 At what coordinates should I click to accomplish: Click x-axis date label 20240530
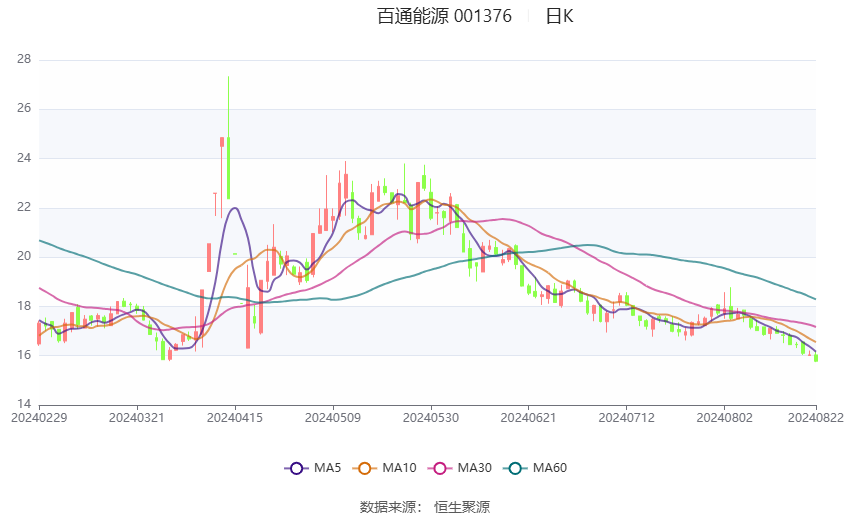coord(431,418)
